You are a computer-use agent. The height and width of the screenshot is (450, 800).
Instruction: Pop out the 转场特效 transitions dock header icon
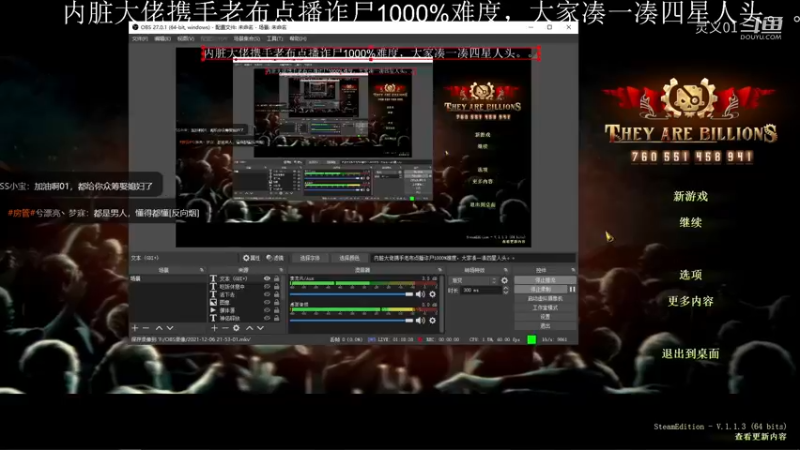506,270
